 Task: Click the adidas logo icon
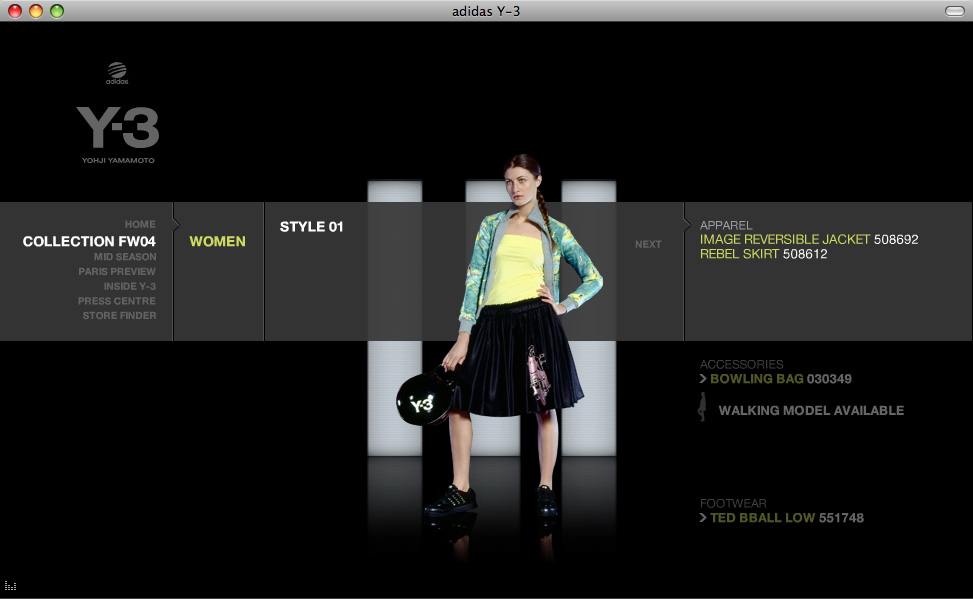coord(117,73)
